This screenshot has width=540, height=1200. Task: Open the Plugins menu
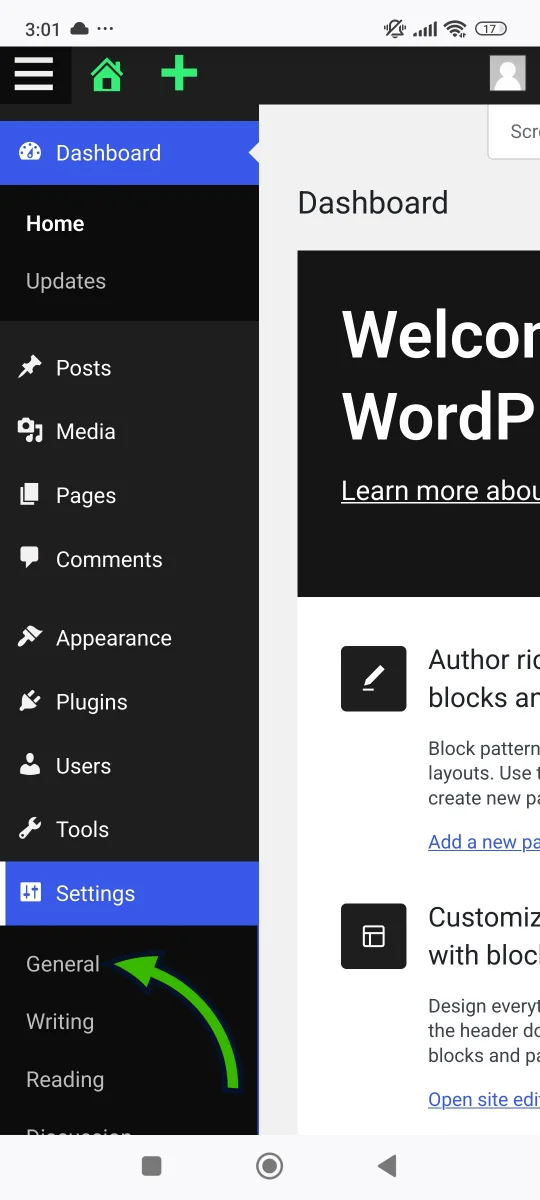click(129, 702)
